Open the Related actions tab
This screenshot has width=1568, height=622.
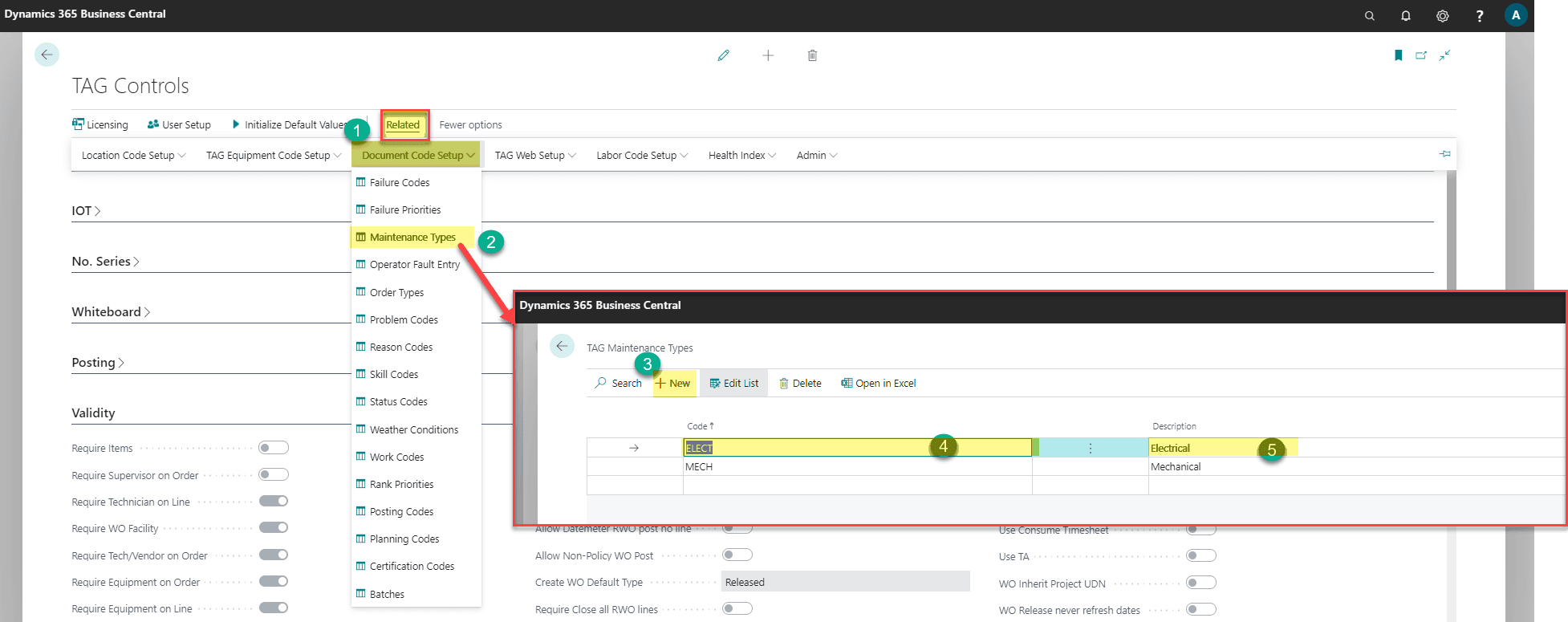pos(403,124)
